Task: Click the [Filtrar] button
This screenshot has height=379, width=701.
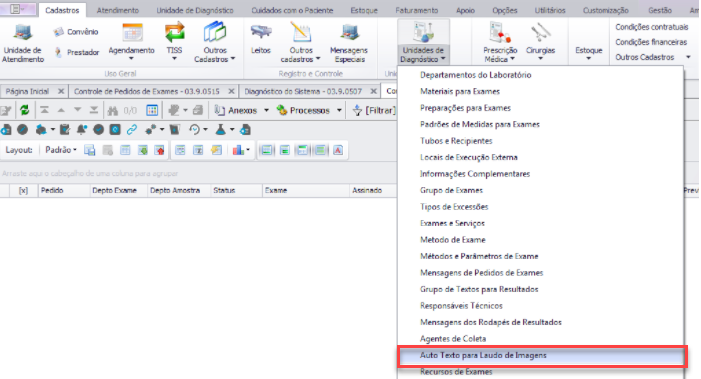Action: [375, 110]
